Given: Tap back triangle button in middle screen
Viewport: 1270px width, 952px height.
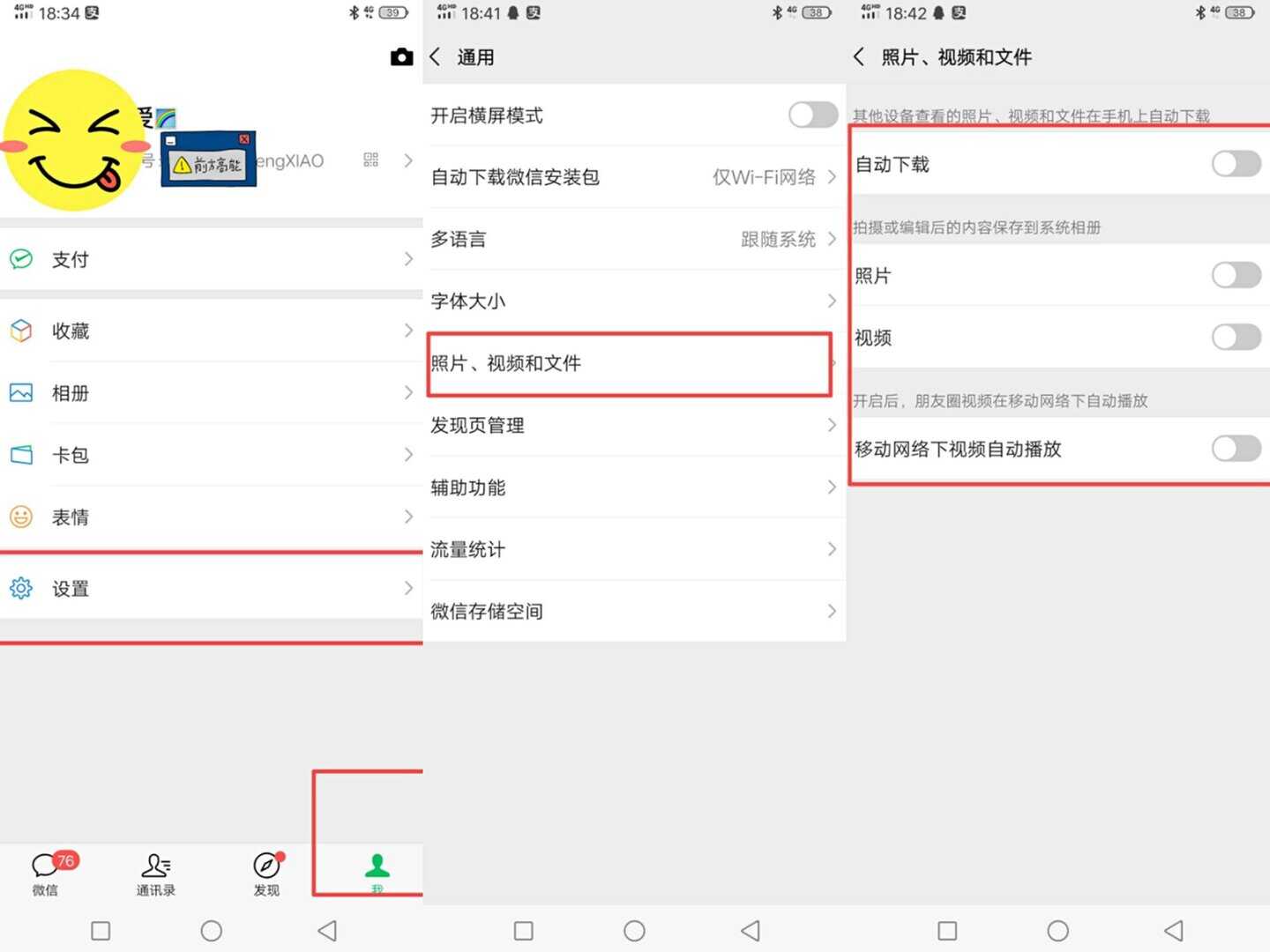Looking at the screenshot, I should [x=751, y=930].
